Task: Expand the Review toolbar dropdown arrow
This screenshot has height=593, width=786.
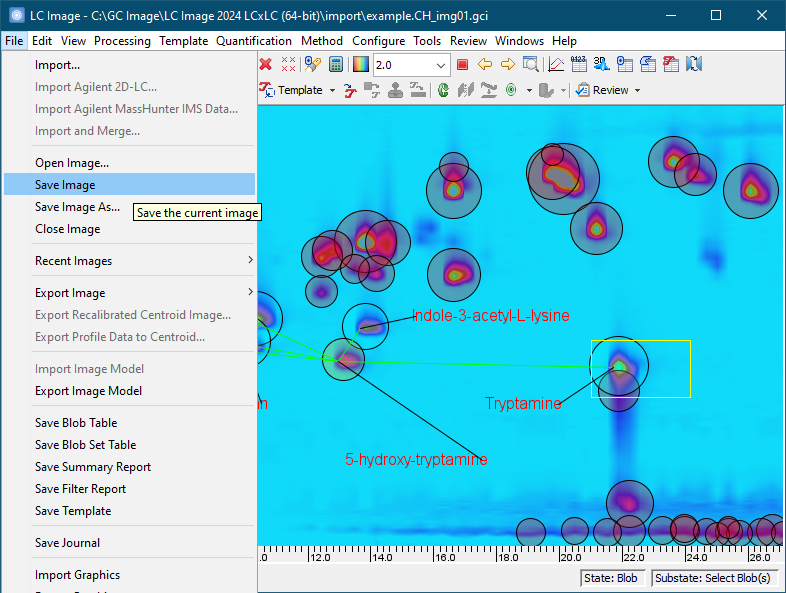Action: coord(637,90)
